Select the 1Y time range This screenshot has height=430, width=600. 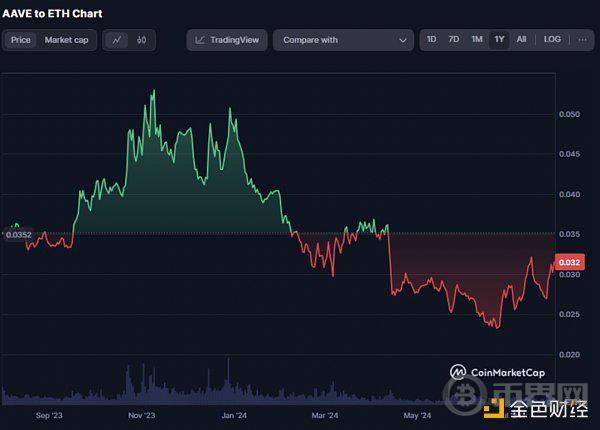point(499,40)
